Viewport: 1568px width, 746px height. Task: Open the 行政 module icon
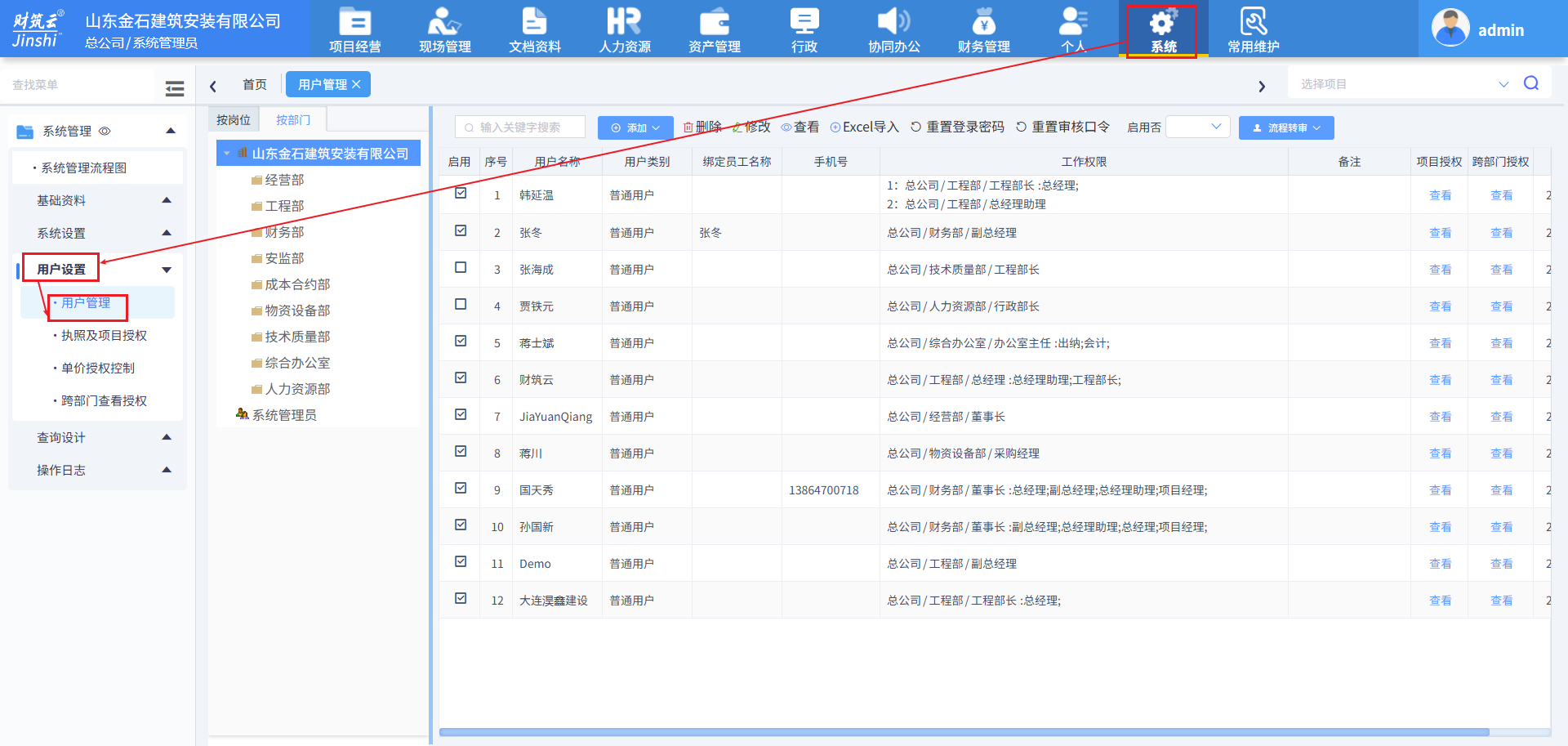[804, 29]
